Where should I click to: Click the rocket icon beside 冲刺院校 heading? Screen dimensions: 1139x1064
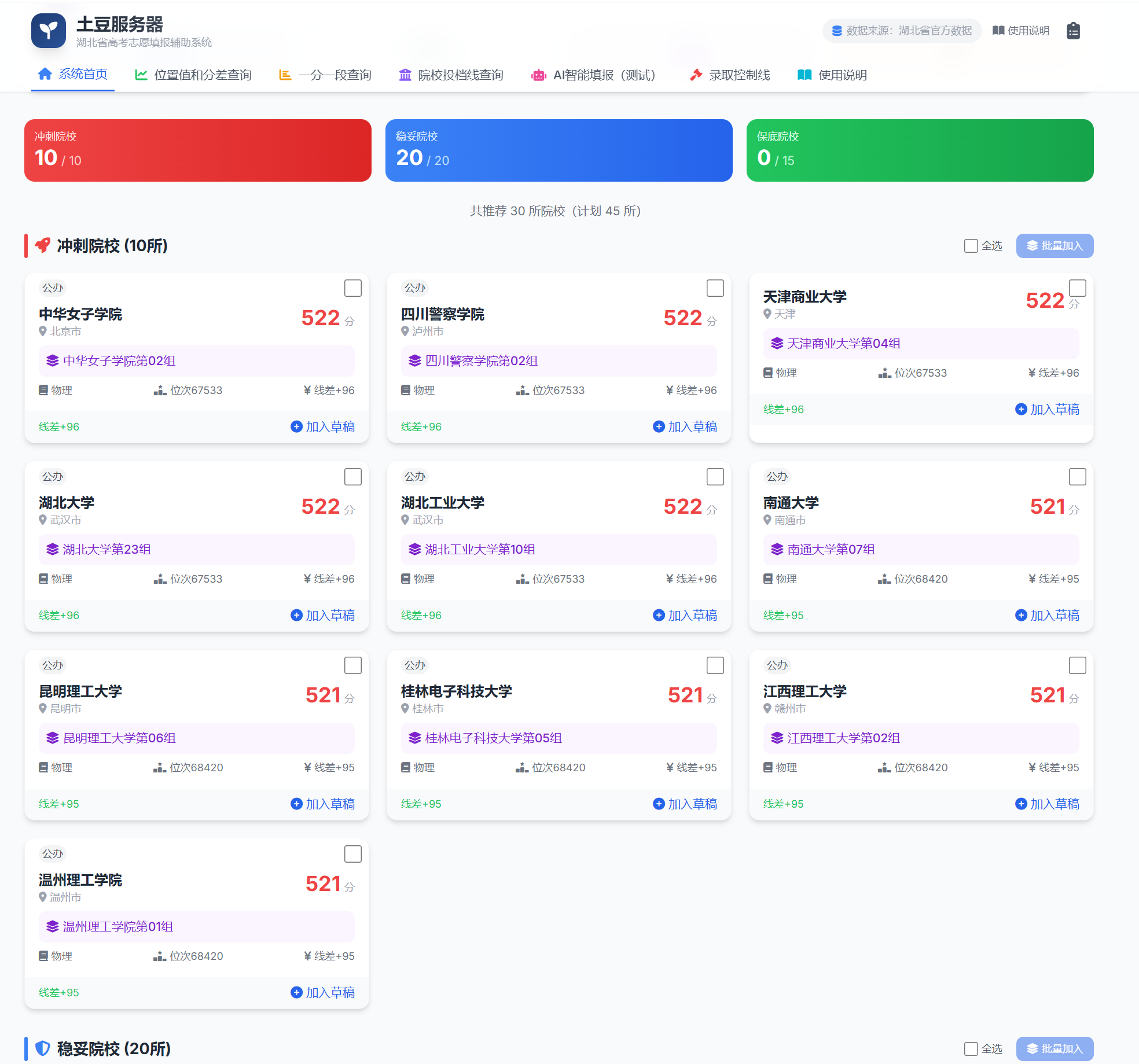43,245
